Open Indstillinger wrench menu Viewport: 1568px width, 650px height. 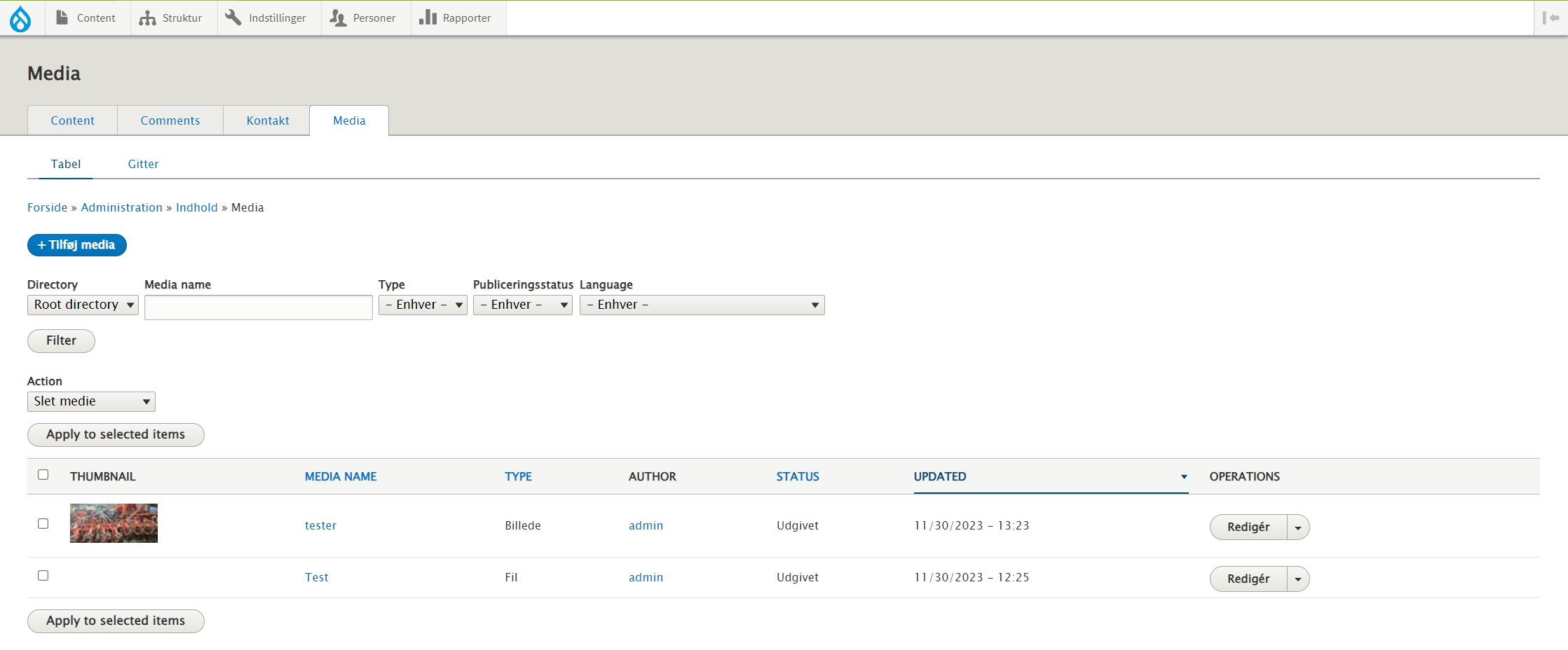coord(267,18)
